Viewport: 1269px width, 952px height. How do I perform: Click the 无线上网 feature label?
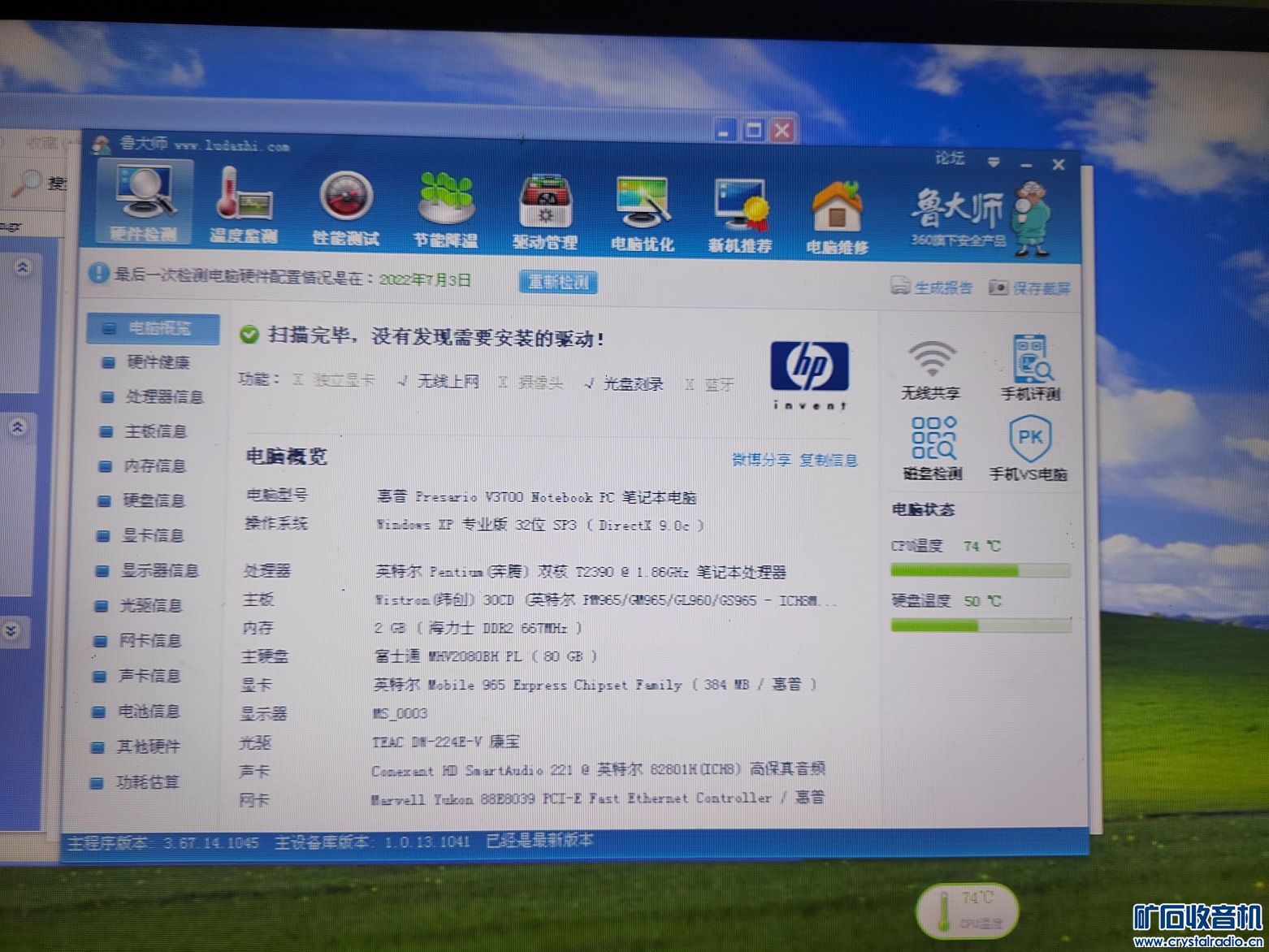tap(447, 382)
